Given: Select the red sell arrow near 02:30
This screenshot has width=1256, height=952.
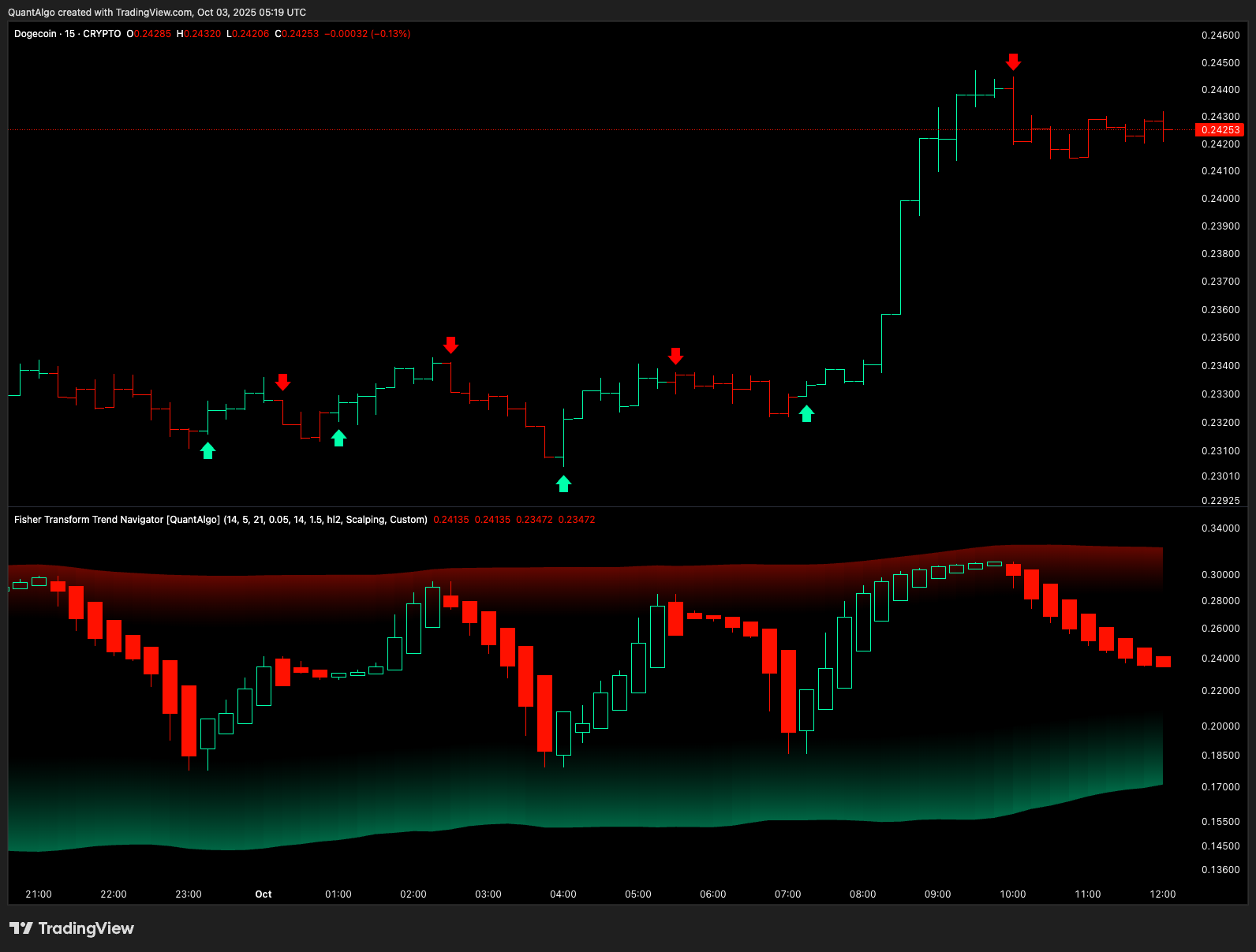Looking at the screenshot, I should click(450, 345).
